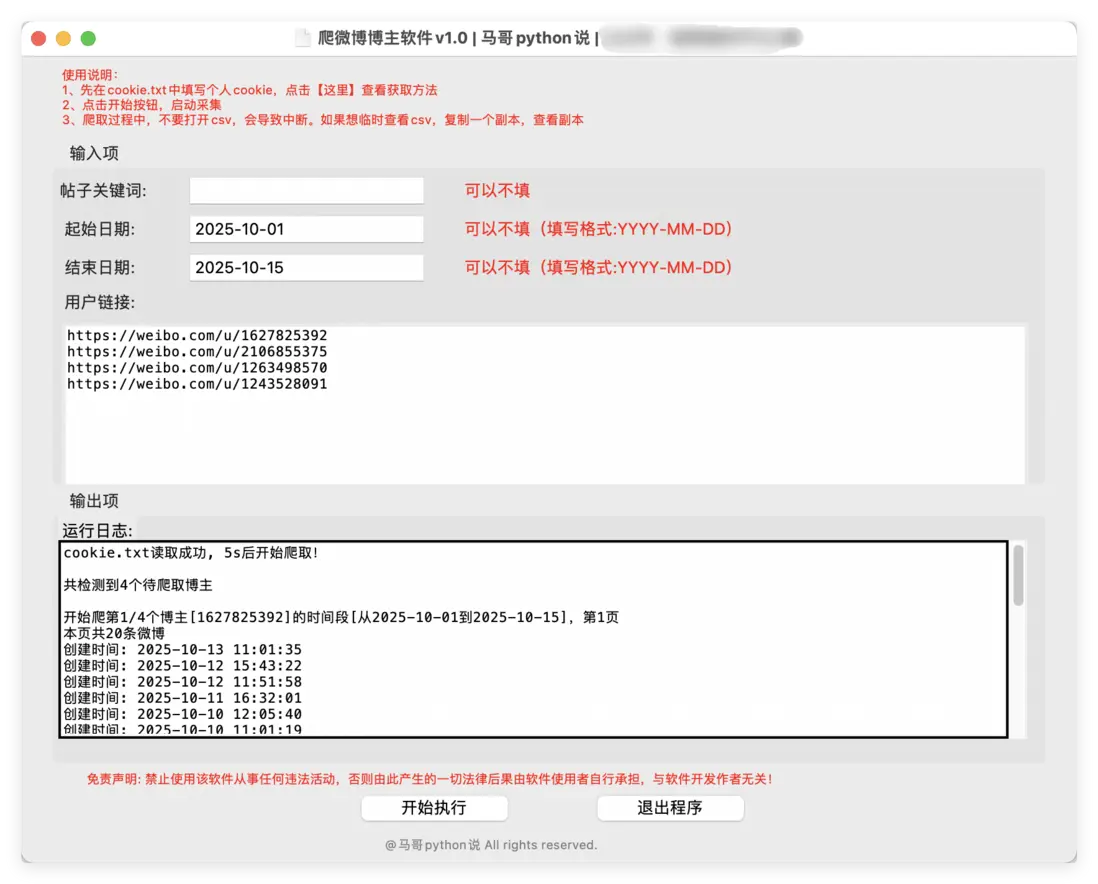Click the scrollbar beside the run log
The width and height of the screenshot is (1098, 884).
click(1018, 575)
